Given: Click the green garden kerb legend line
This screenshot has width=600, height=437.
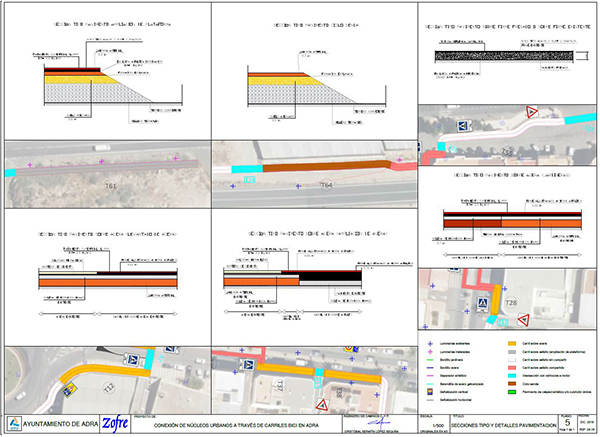Looking at the screenshot, I should point(430,360).
